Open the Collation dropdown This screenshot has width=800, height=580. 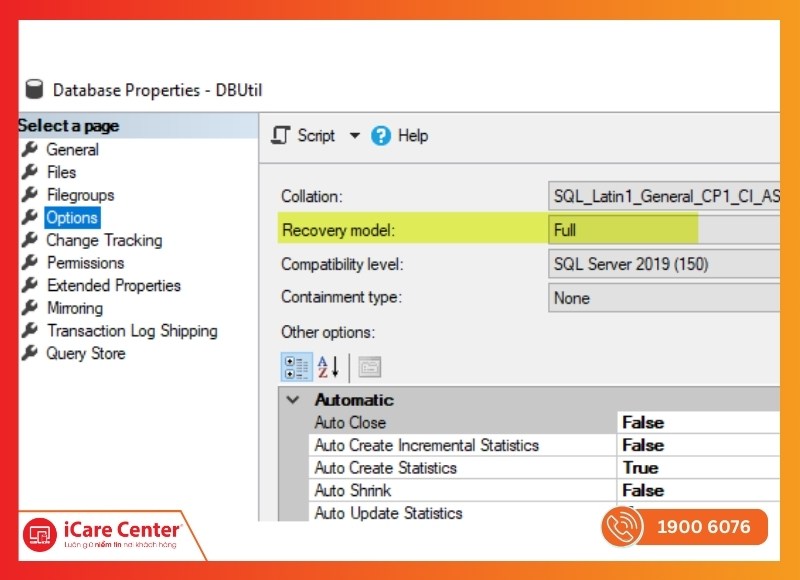(x=664, y=196)
